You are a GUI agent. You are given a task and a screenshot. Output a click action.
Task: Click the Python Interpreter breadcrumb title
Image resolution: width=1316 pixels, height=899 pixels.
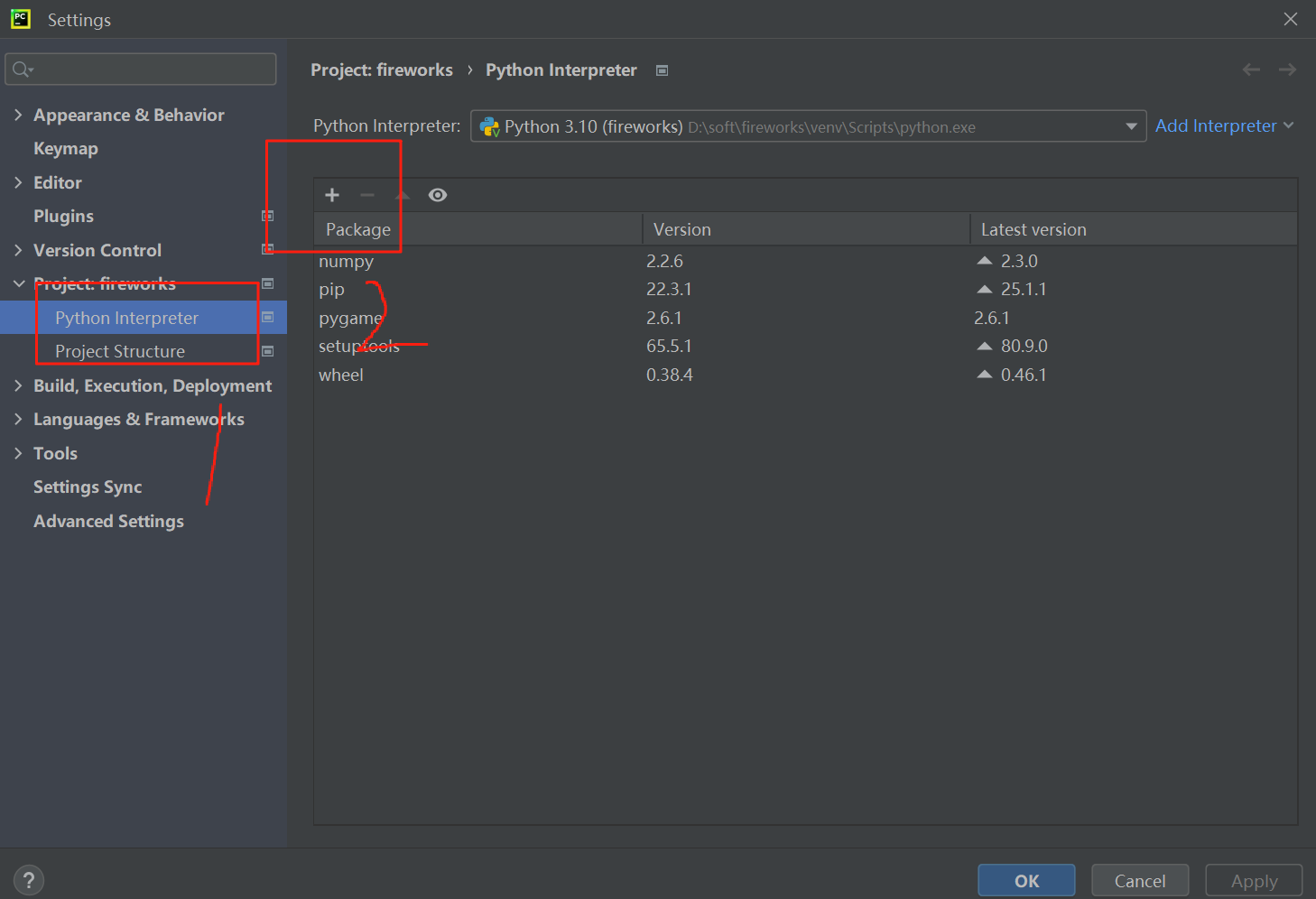[x=561, y=70]
